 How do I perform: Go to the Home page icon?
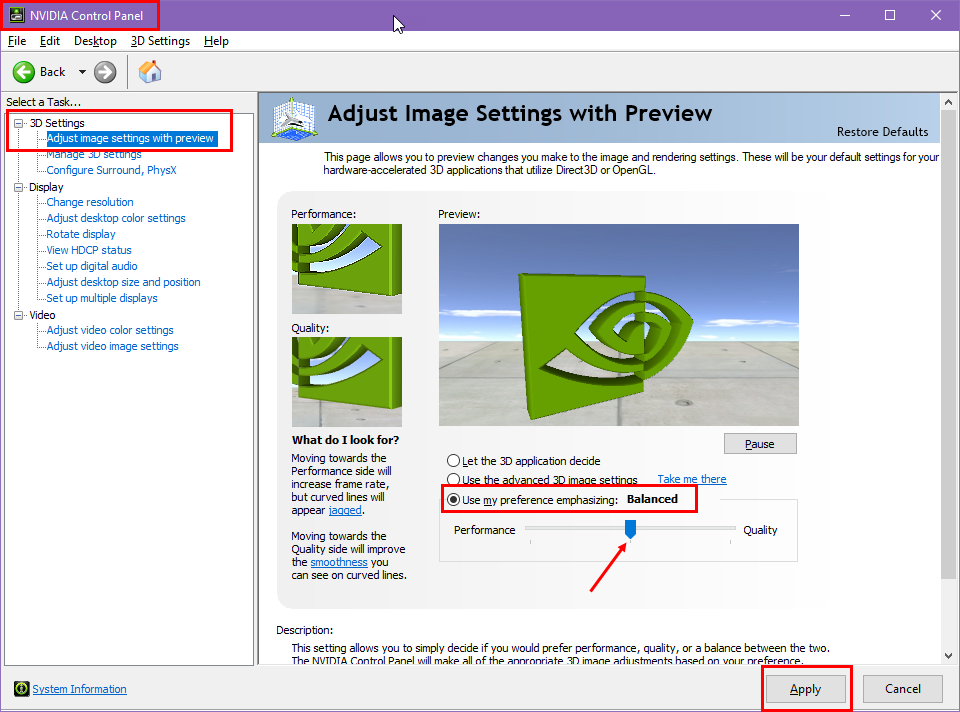pyautogui.click(x=150, y=72)
